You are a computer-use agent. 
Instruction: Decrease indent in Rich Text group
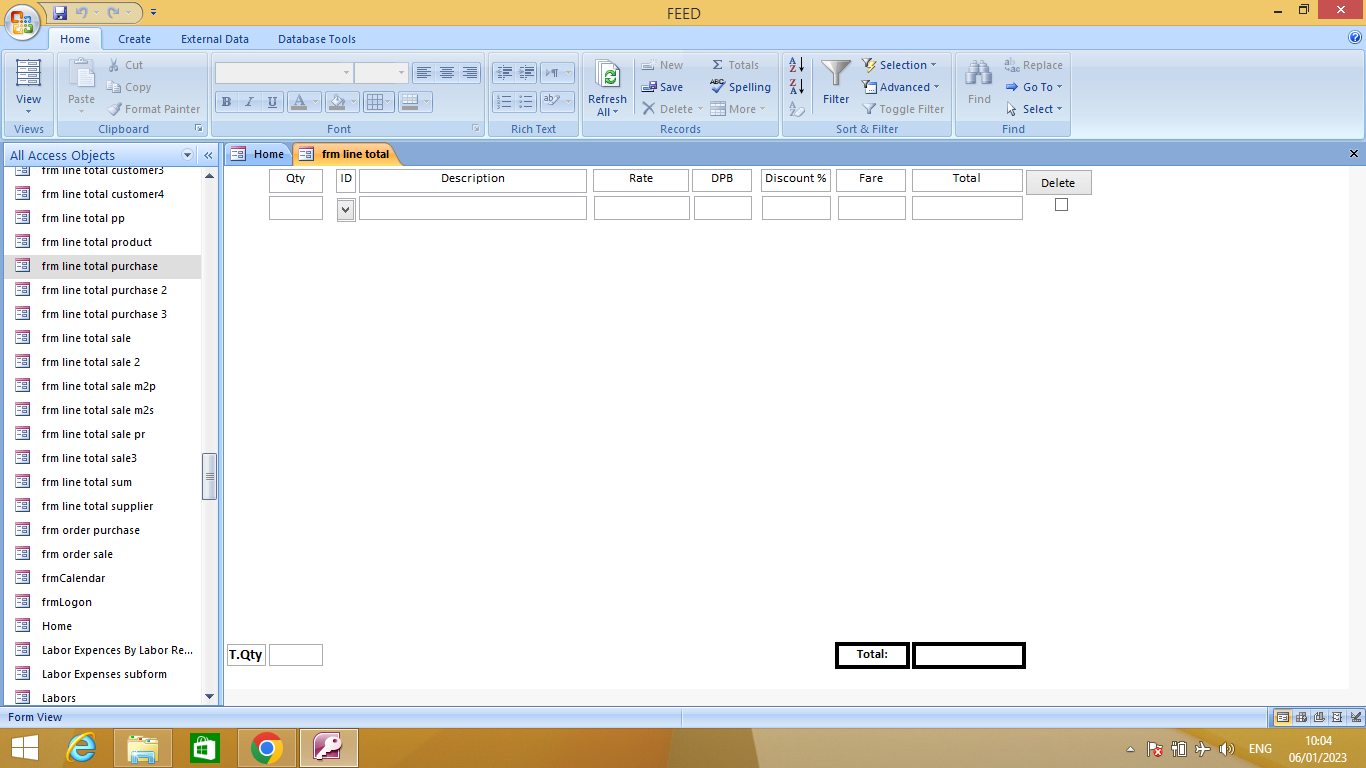tap(504, 73)
